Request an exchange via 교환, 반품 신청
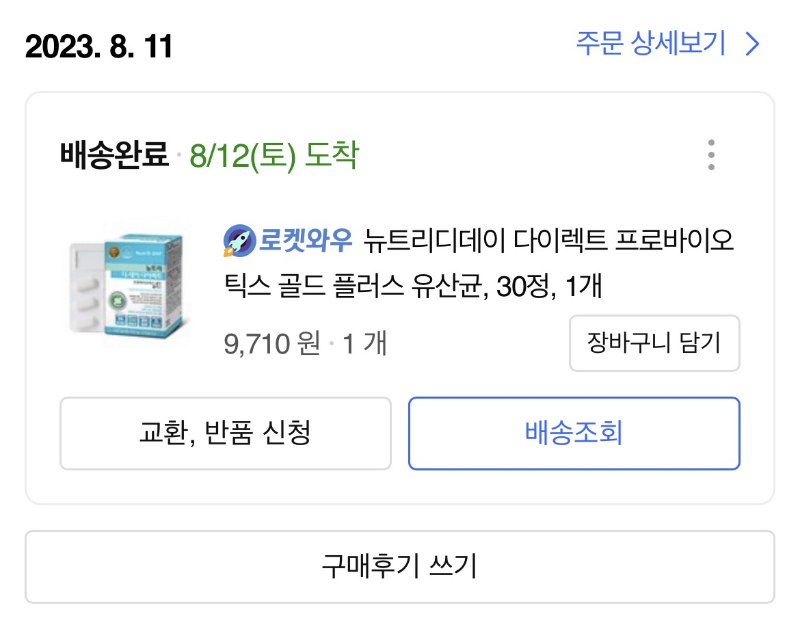The height and width of the screenshot is (621, 800). point(226,433)
